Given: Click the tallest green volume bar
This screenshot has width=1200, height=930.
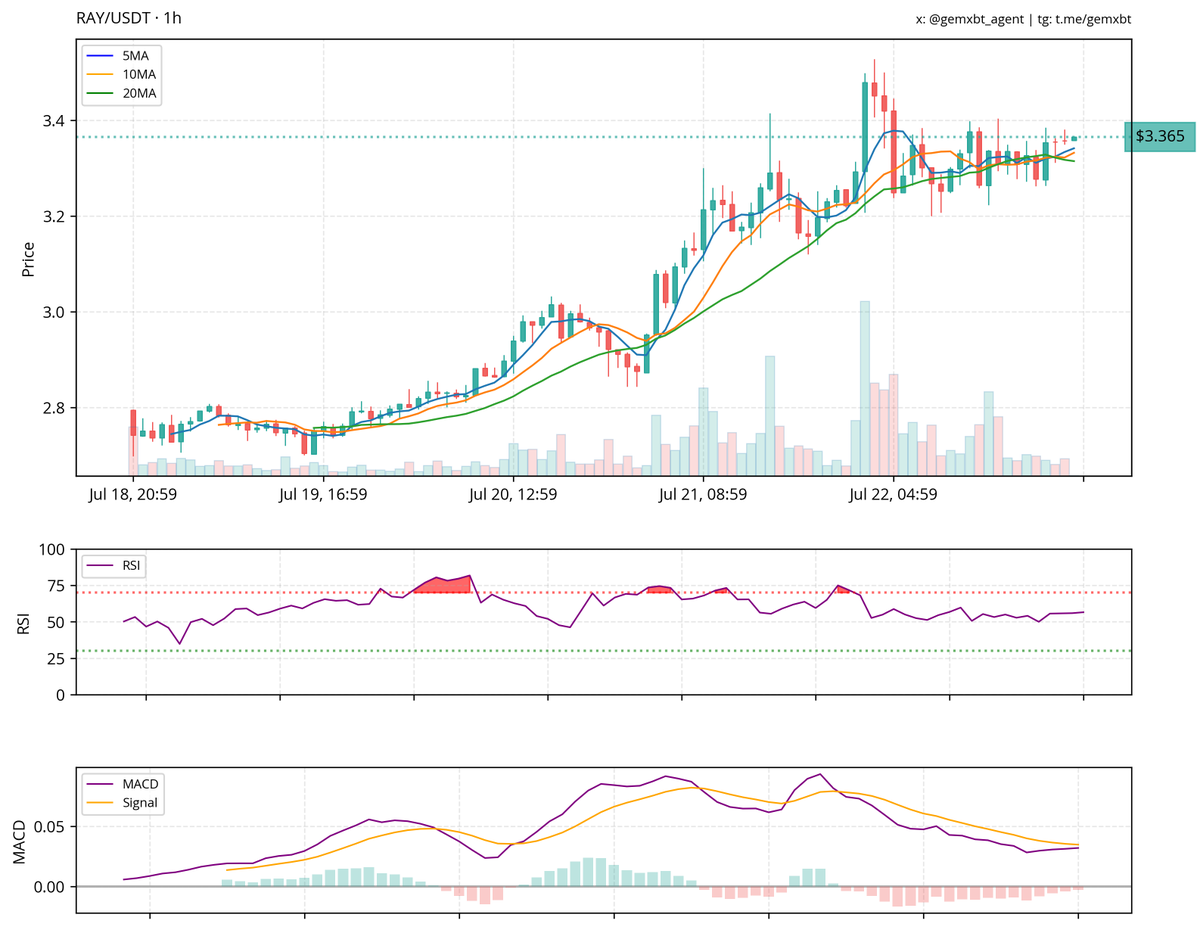Looking at the screenshot, I should 865,388.
